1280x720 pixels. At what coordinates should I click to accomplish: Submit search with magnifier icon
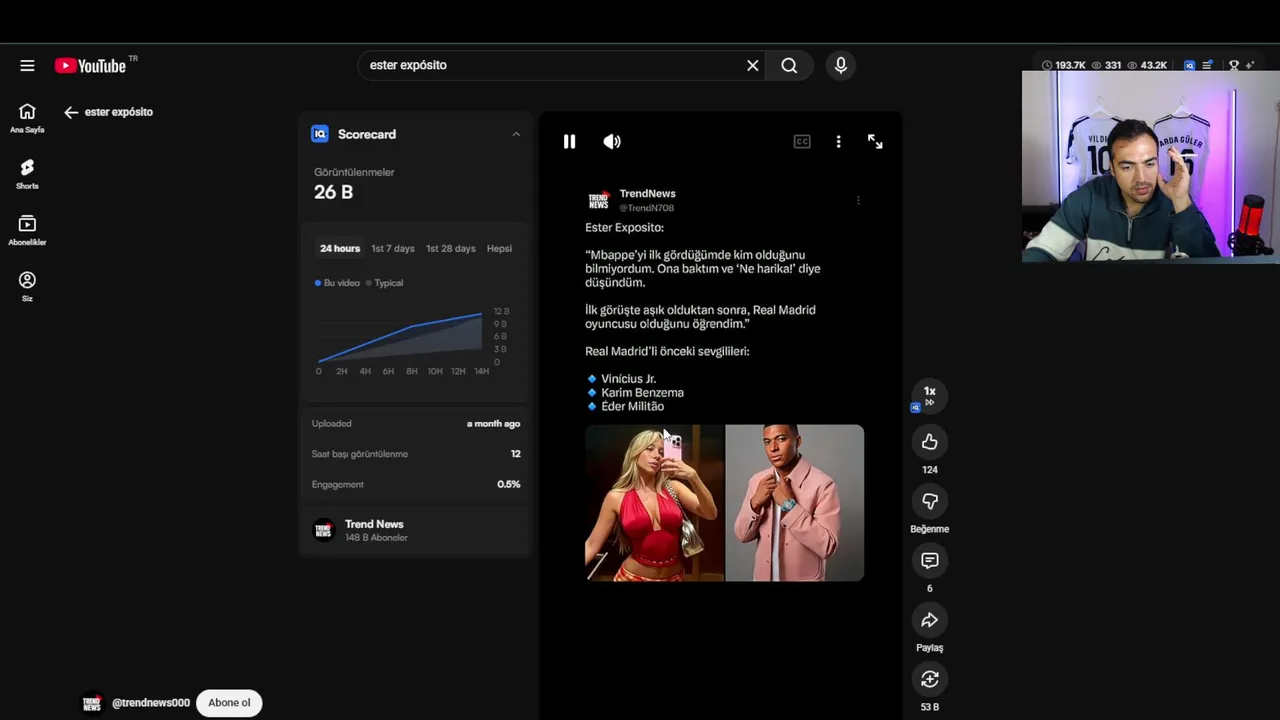point(789,65)
